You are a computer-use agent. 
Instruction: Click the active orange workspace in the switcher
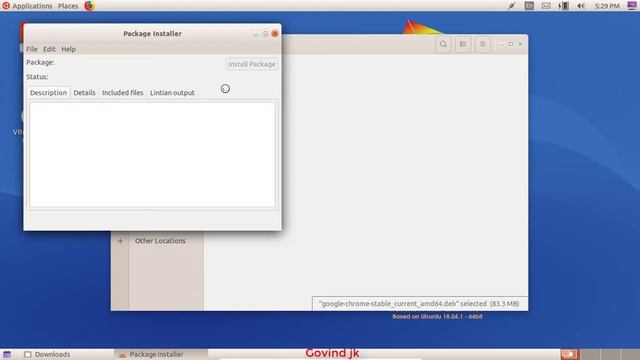(570, 354)
